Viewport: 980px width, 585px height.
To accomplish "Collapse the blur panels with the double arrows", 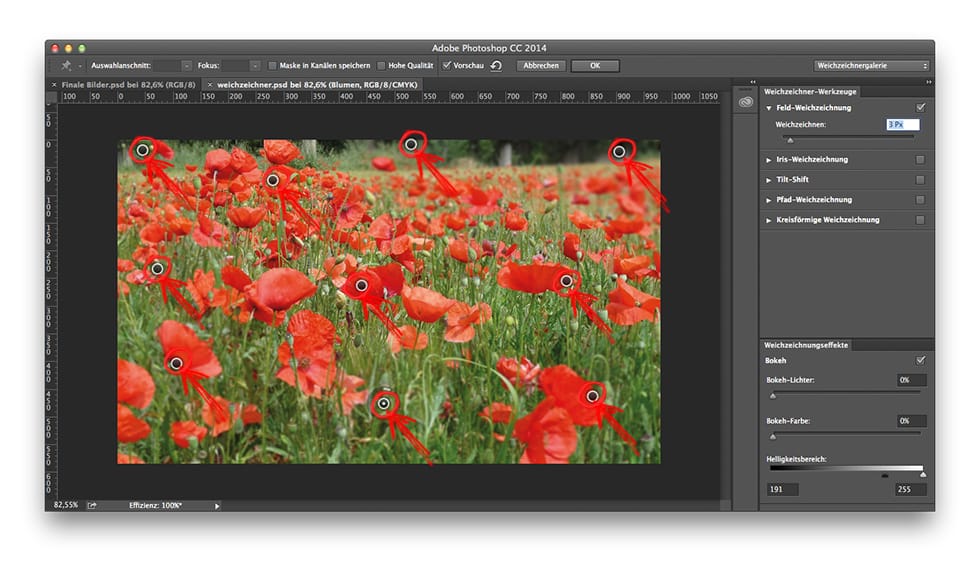I will tap(929, 82).
